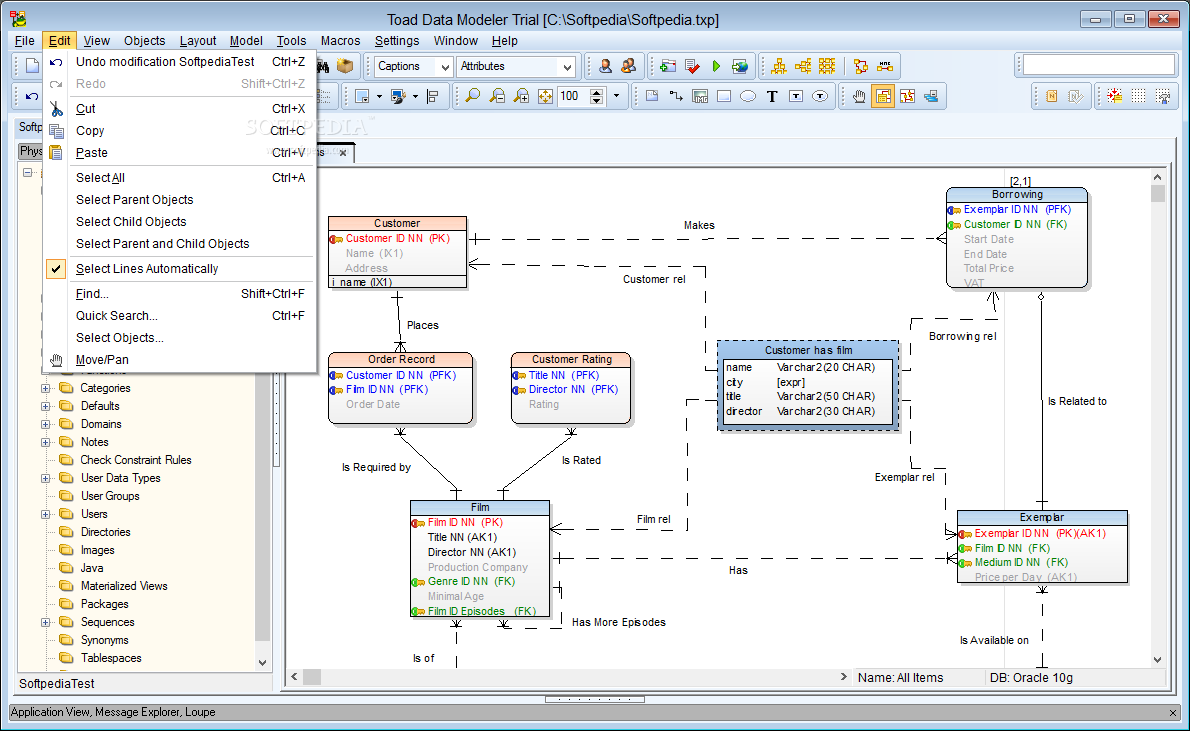Toggle snap to grid icon

tap(1114, 96)
